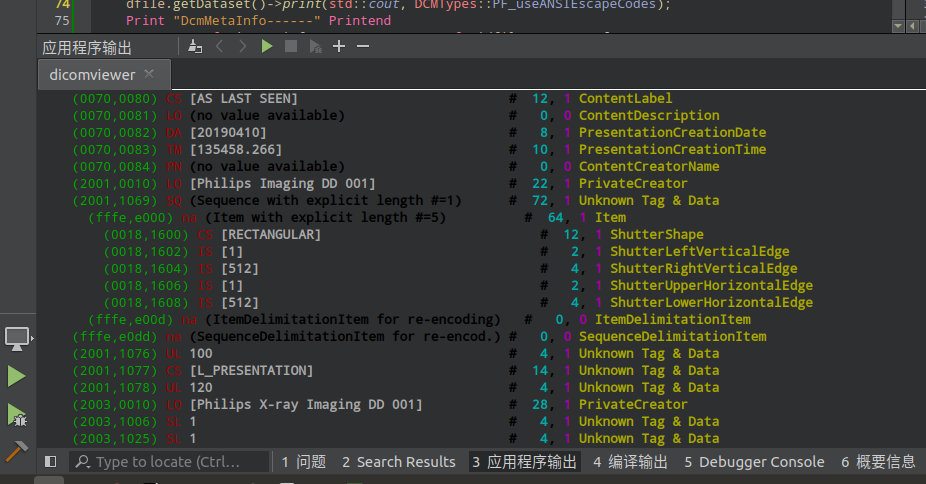
Task: Run project with left sidebar play button
Action: (17, 377)
